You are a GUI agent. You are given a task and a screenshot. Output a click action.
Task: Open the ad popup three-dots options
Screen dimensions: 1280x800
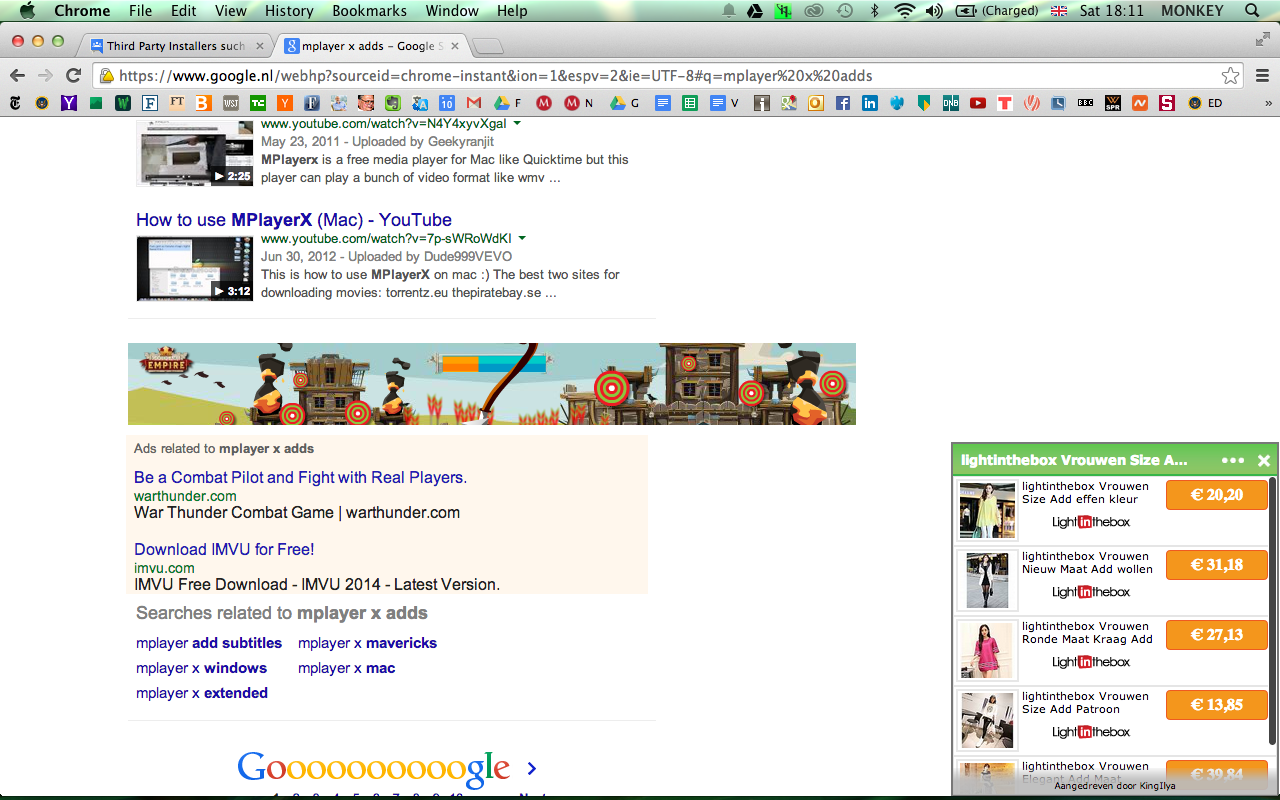(1233, 460)
